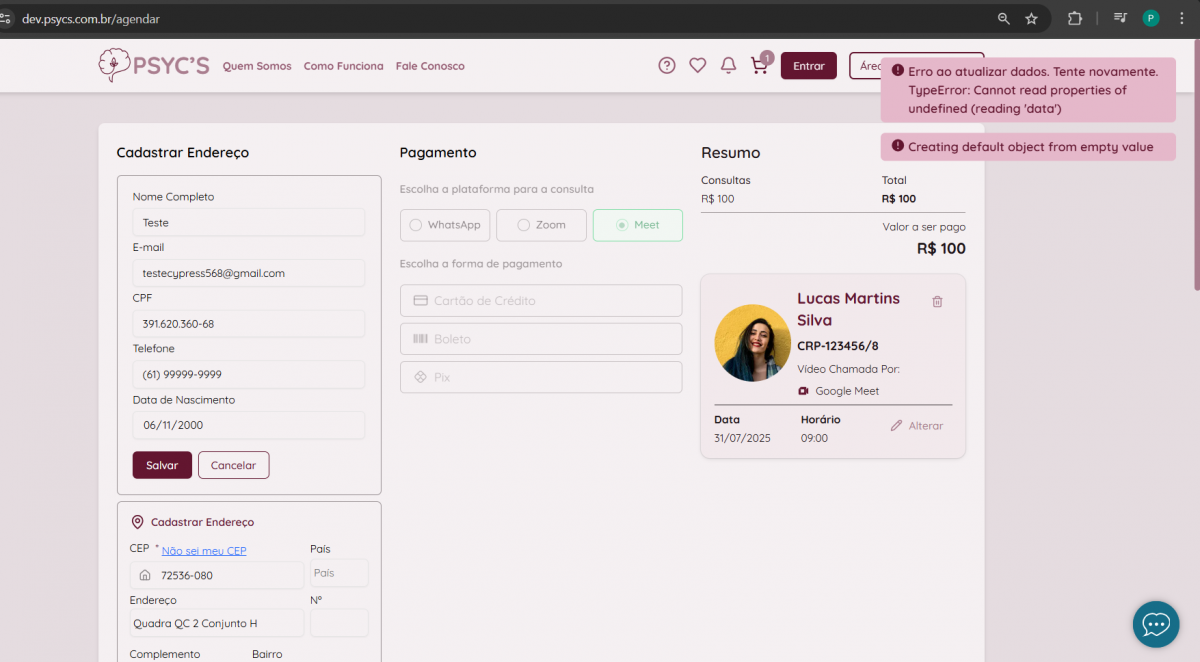Select Meet as consultation platform
This screenshot has height=662, width=1200.
[637, 225]
